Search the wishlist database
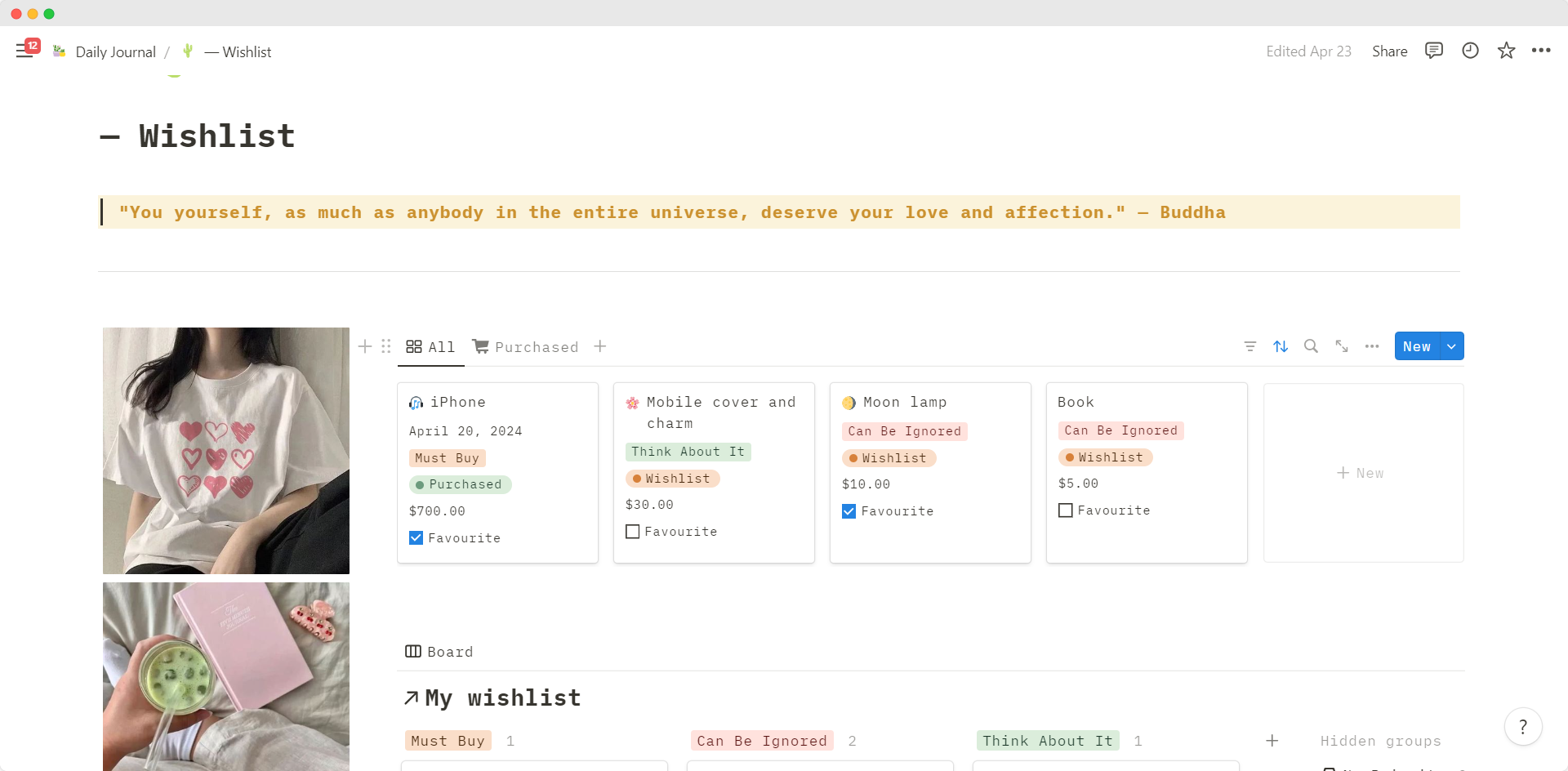1568x771 pixels. click(1311, 346)
